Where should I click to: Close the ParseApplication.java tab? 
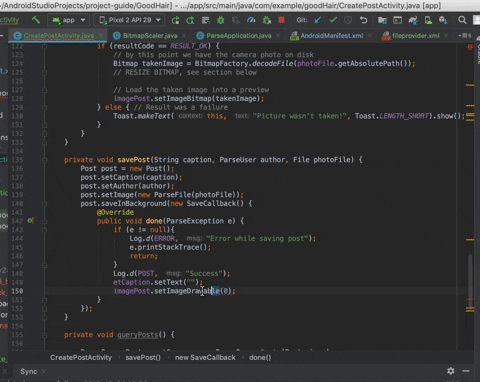(278, 36)
